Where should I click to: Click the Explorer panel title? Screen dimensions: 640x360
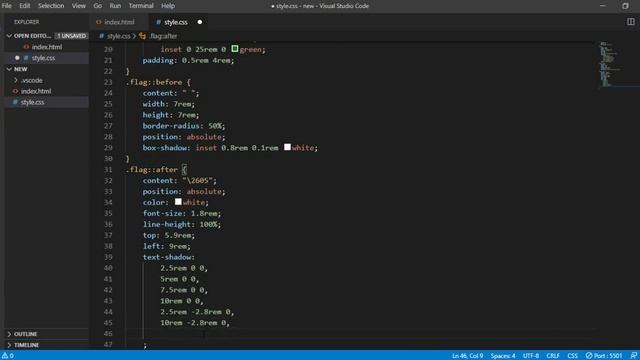pyautogui.click(x=27, y=22)
